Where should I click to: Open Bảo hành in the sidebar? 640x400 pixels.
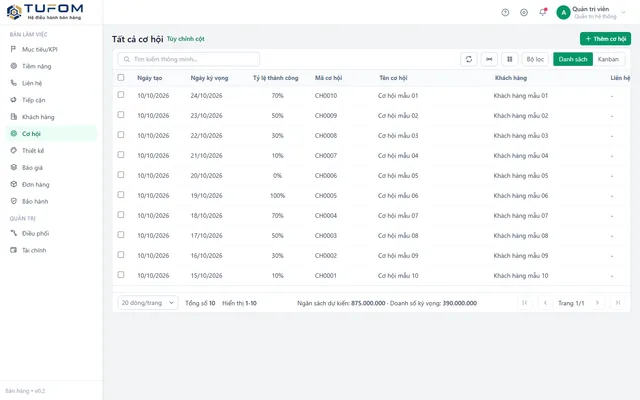click(51, 201)
